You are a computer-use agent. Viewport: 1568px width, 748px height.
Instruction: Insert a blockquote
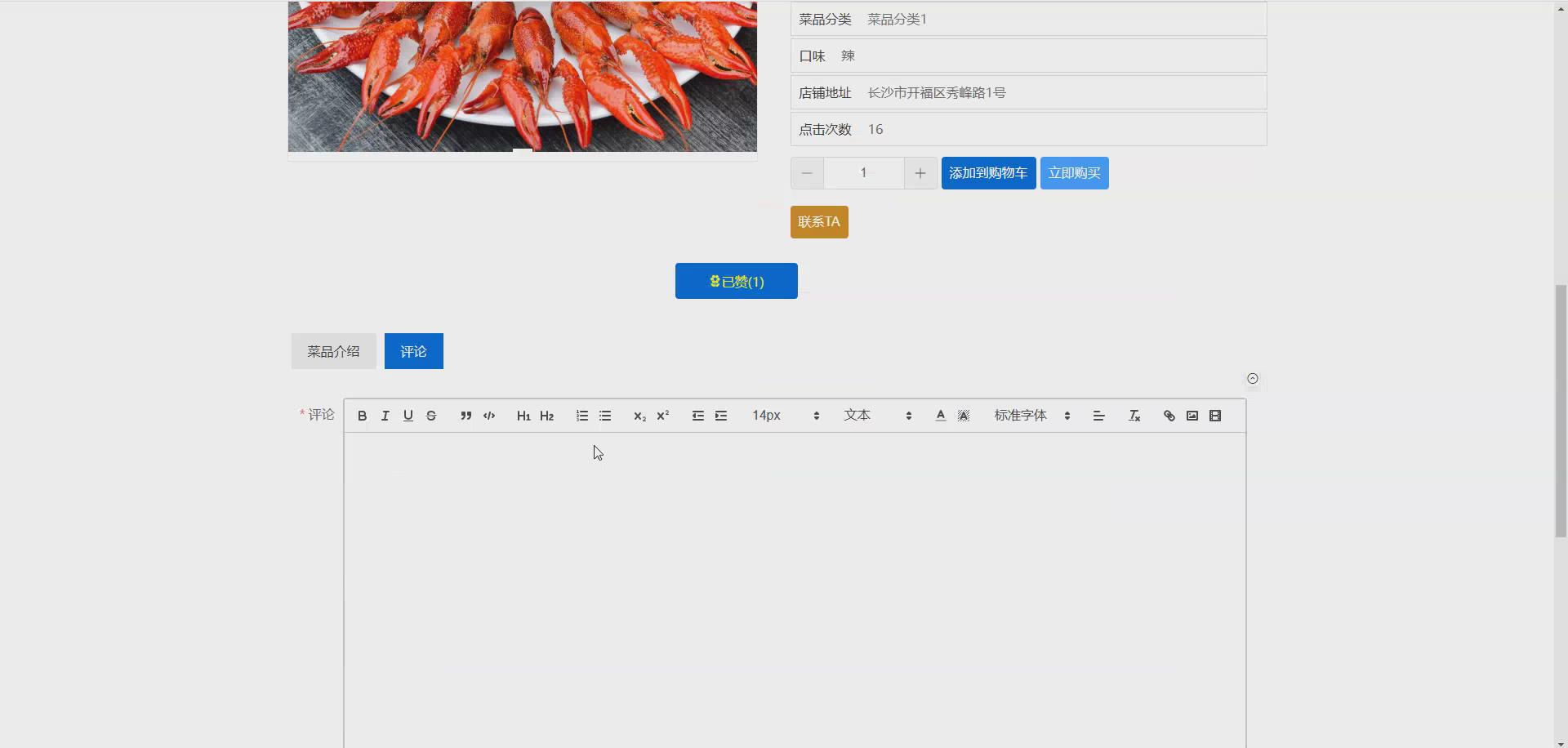pyautogui.click(x=465, y=416)
